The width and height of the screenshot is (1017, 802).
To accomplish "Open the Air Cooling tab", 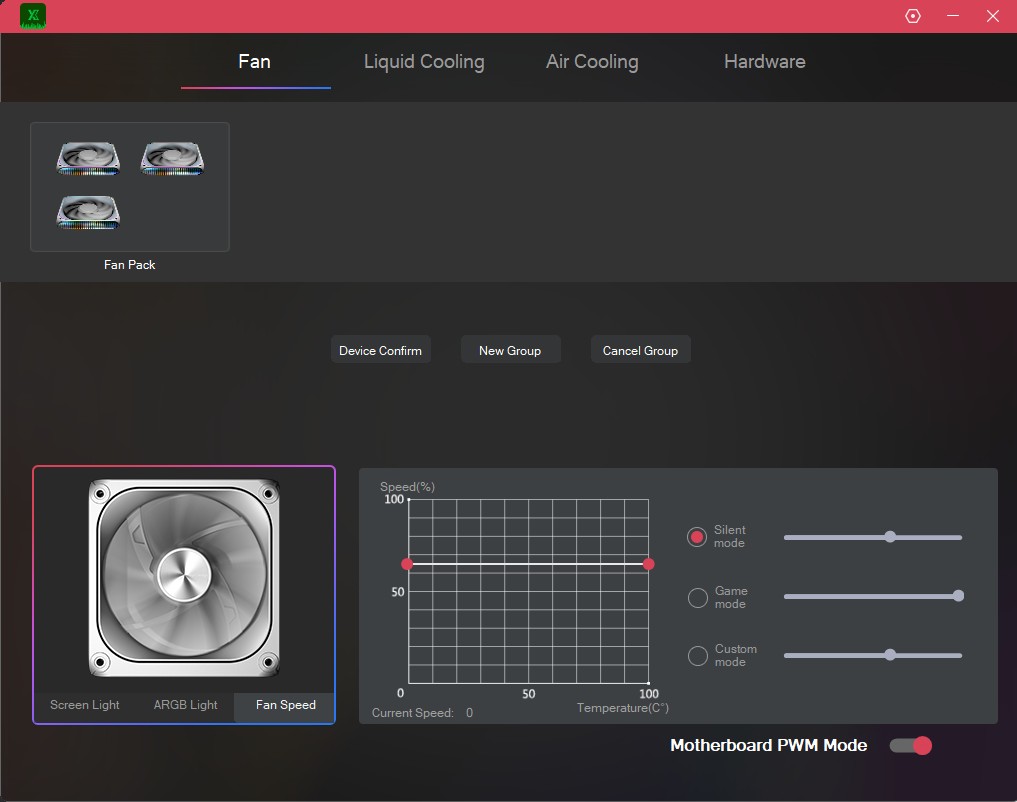I will tap(592, 62).
